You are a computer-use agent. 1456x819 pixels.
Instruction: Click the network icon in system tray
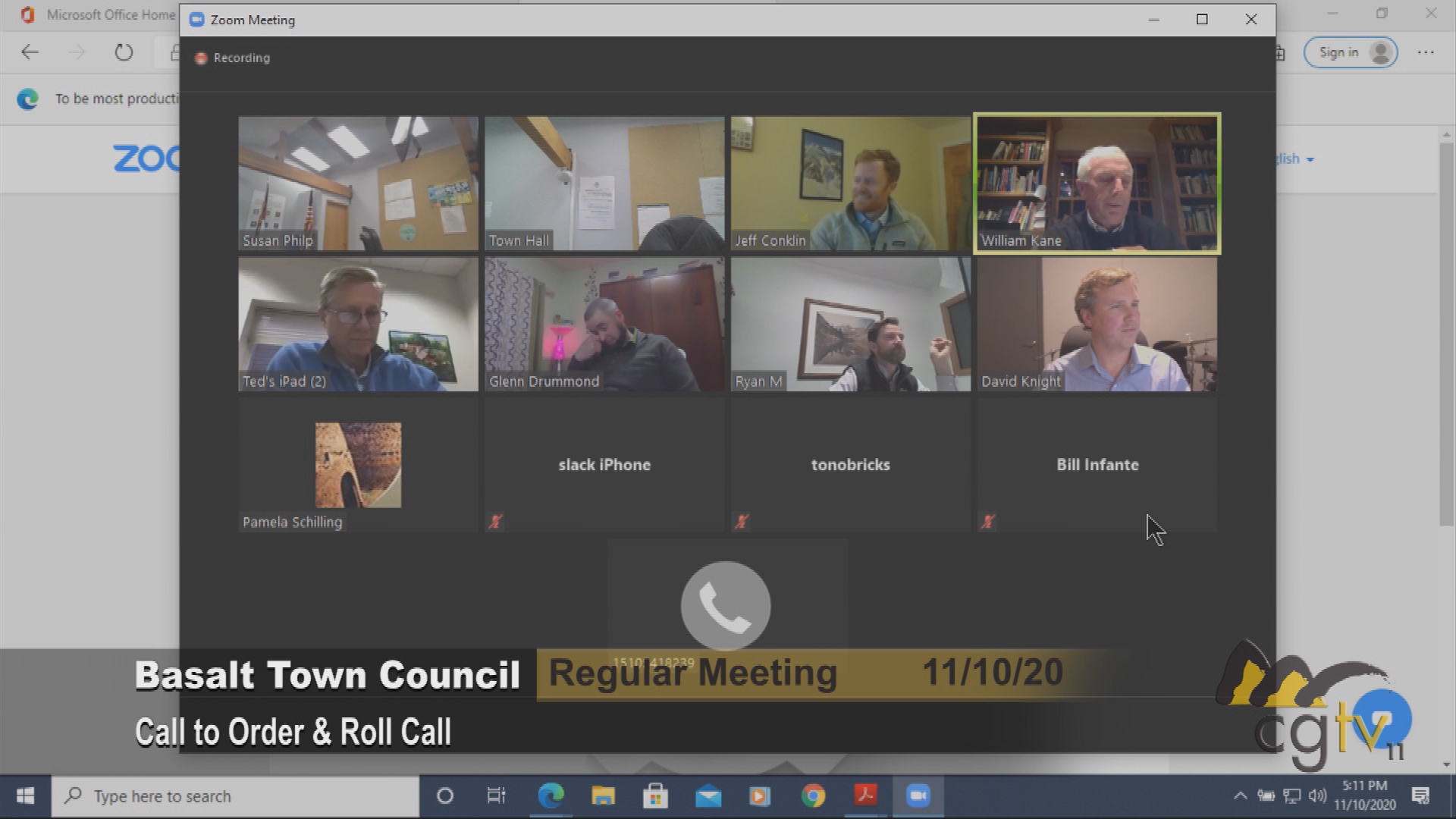click(1292, 796)
